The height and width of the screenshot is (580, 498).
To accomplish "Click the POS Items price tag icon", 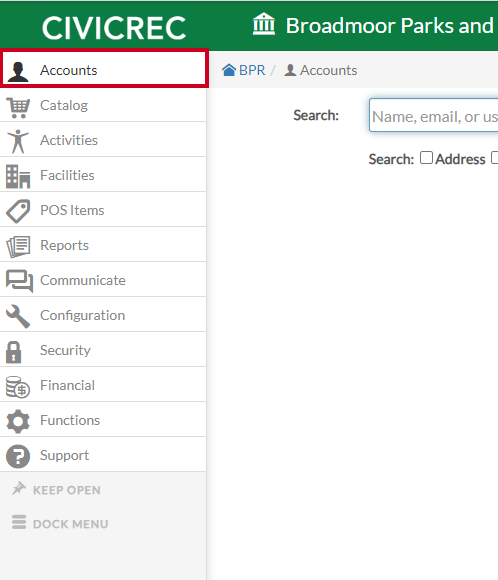I will pos(18,211).
